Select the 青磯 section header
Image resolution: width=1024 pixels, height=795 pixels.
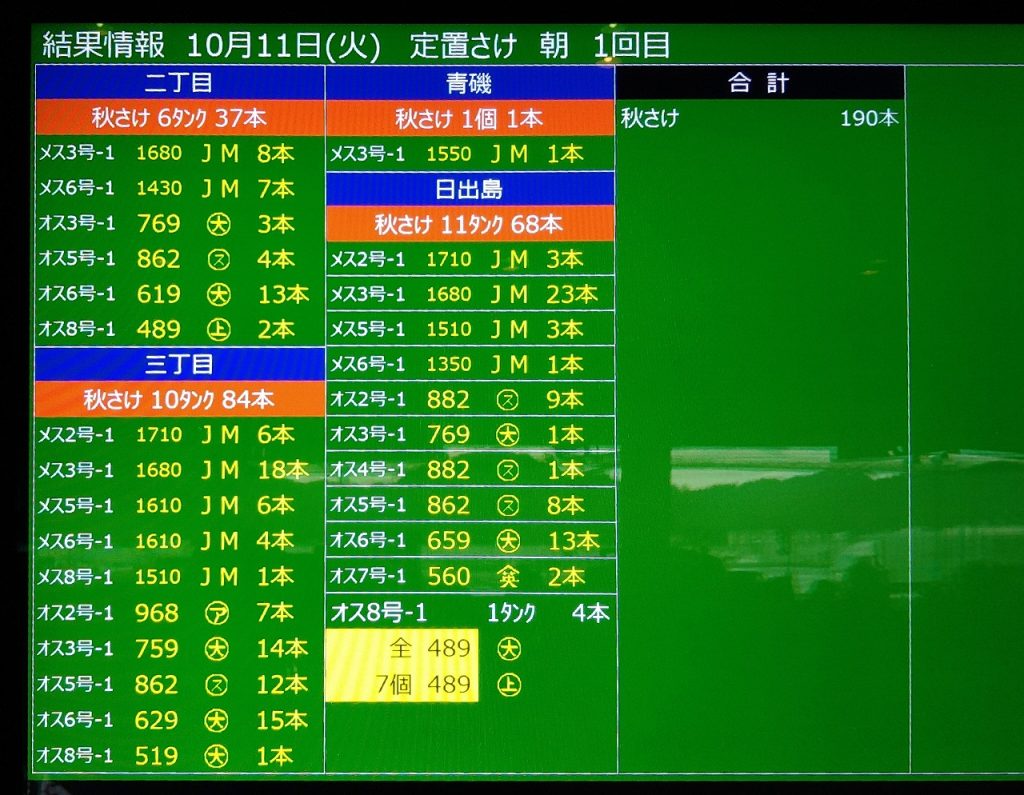[x=469, y=83]
